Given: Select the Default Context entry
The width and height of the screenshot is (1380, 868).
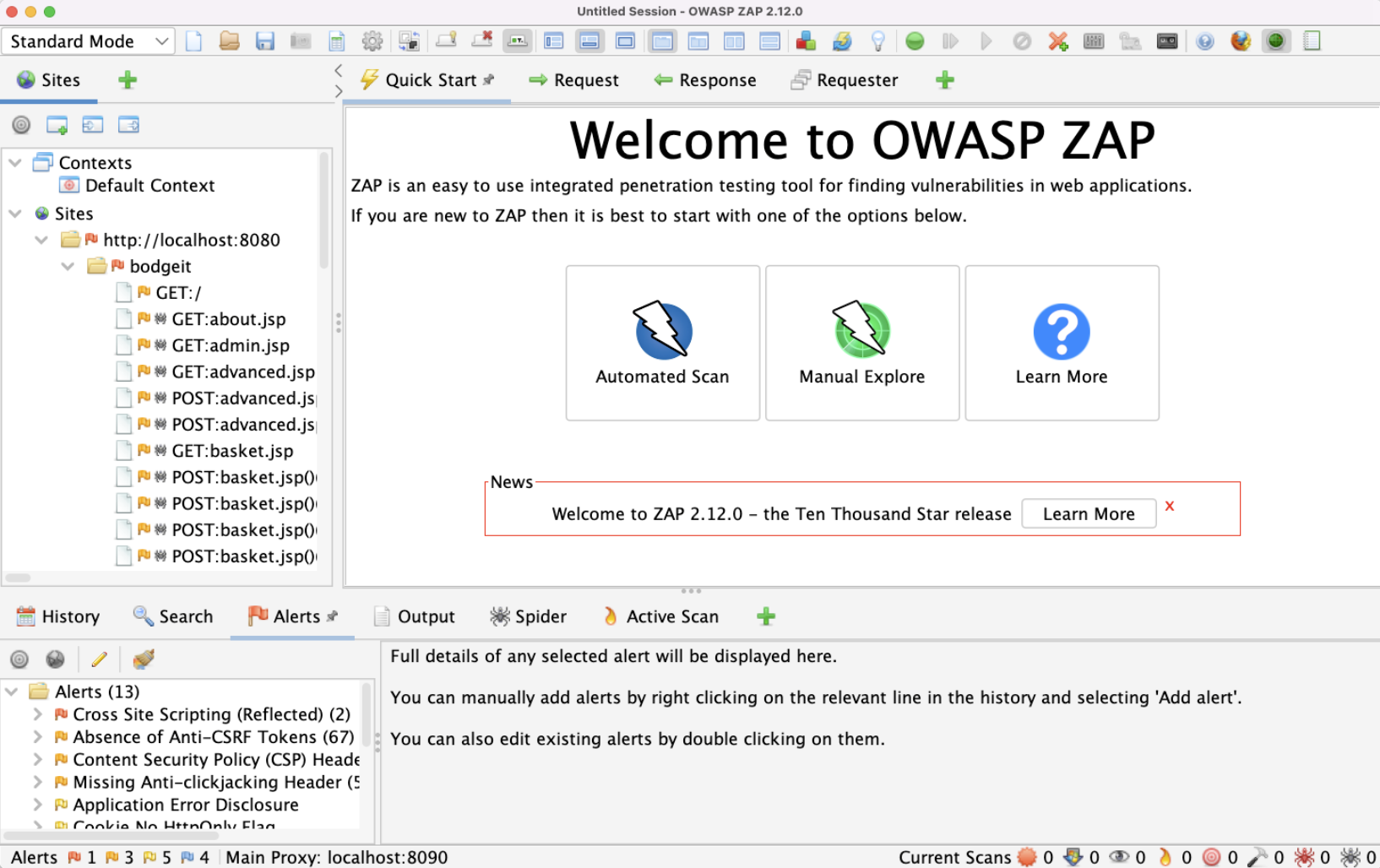Looking at the screenshot, I should click(x=148, y=185).
